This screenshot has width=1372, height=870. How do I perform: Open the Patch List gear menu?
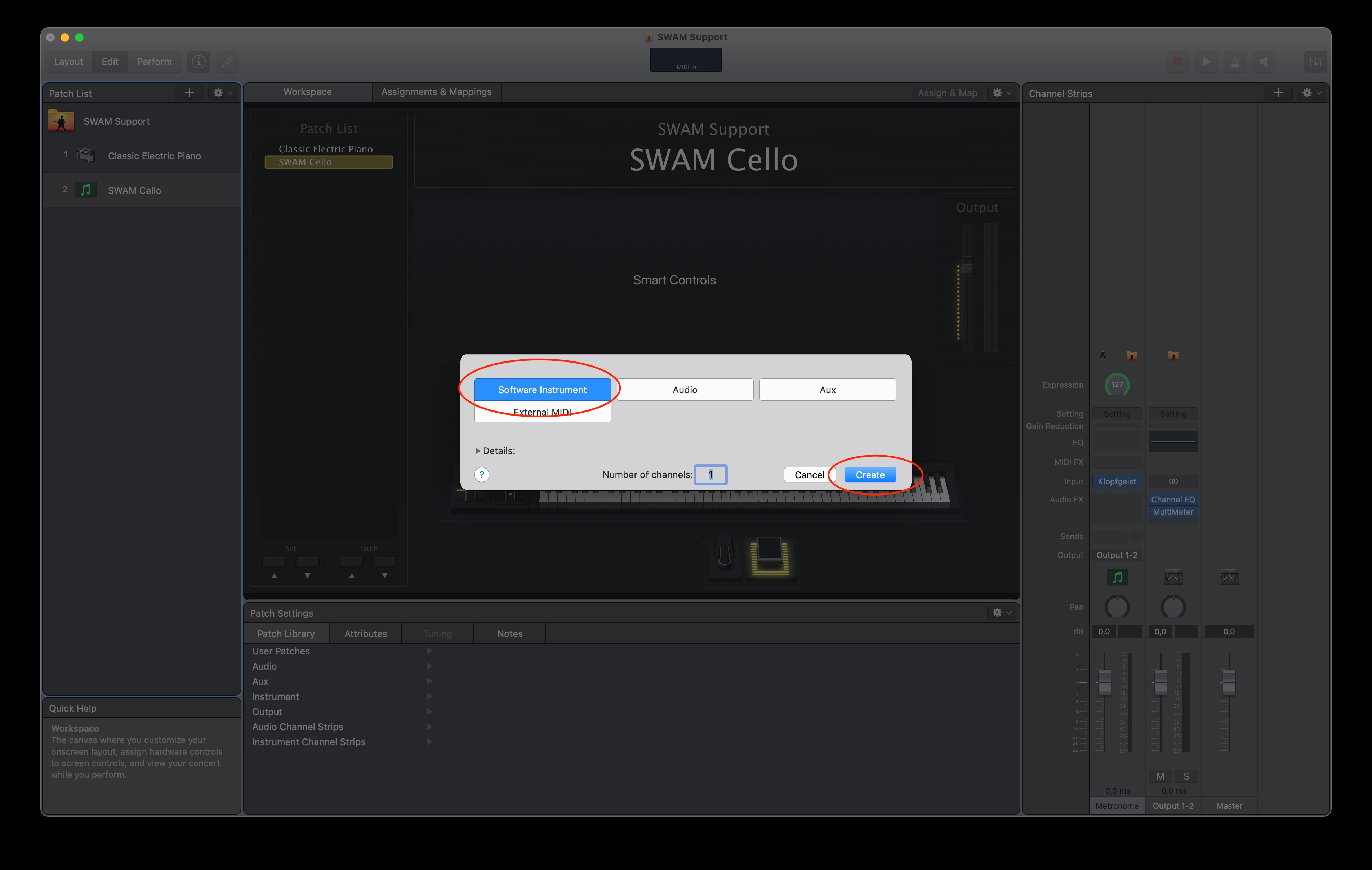pyautogui.click(x=222, y=93)
